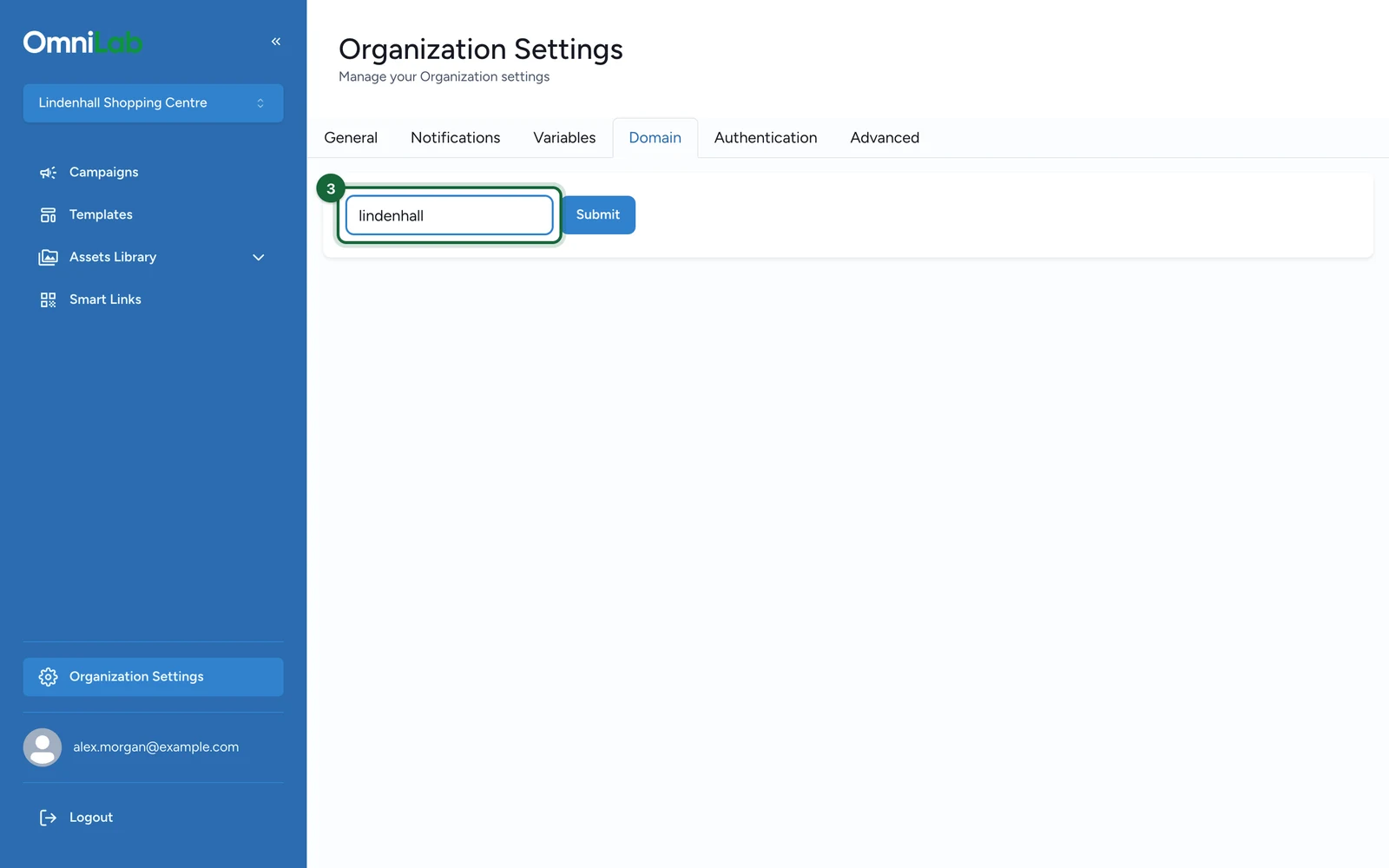Select the Authentication tab

click(x=766, y=138)
